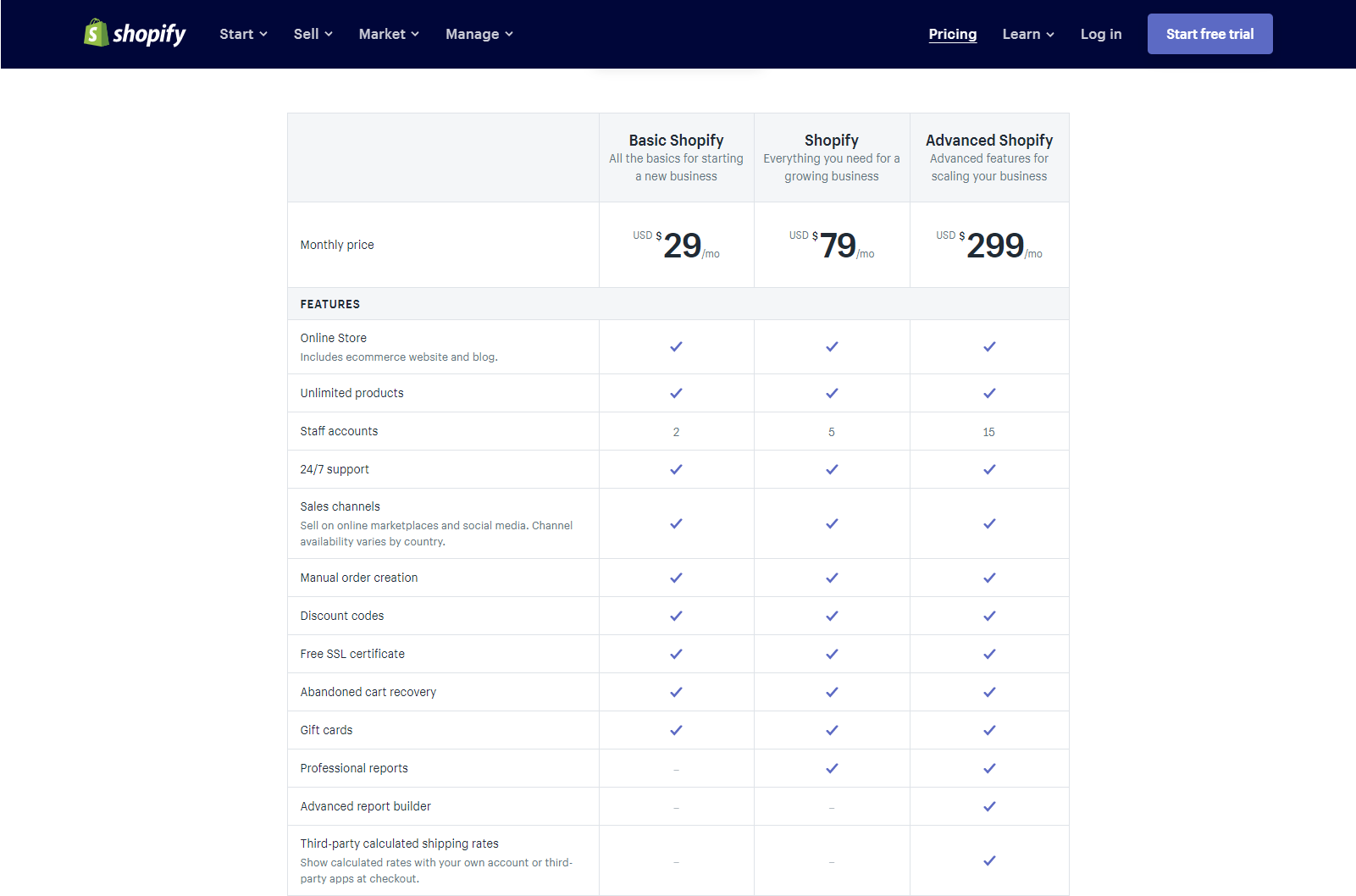Click the Monthly price row label
The width and height of the screenshot is (1356, 896).
[x=337, y=245]
